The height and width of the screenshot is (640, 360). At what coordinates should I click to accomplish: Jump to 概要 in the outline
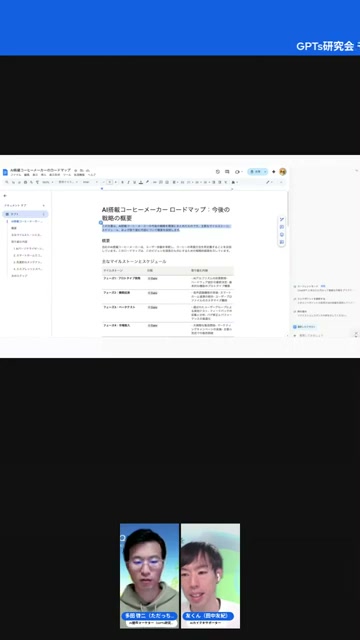click(x=14, y=228)
